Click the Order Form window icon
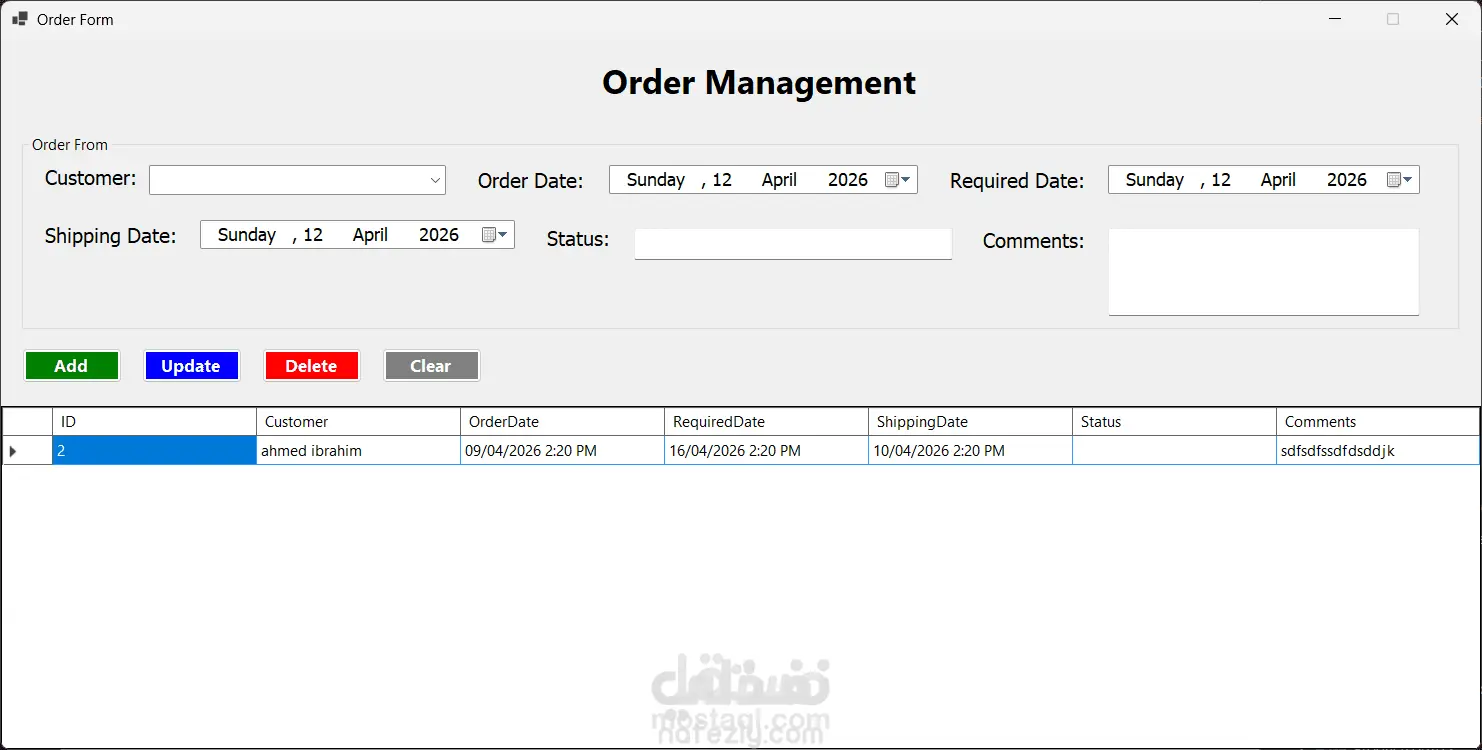Image resolution: width=1482 pixels, height=750 pixels. pos(20,19)
